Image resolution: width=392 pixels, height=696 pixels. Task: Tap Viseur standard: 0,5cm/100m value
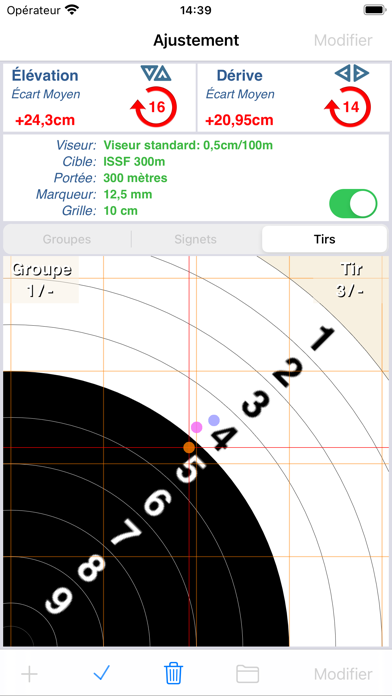coord(188,145)
